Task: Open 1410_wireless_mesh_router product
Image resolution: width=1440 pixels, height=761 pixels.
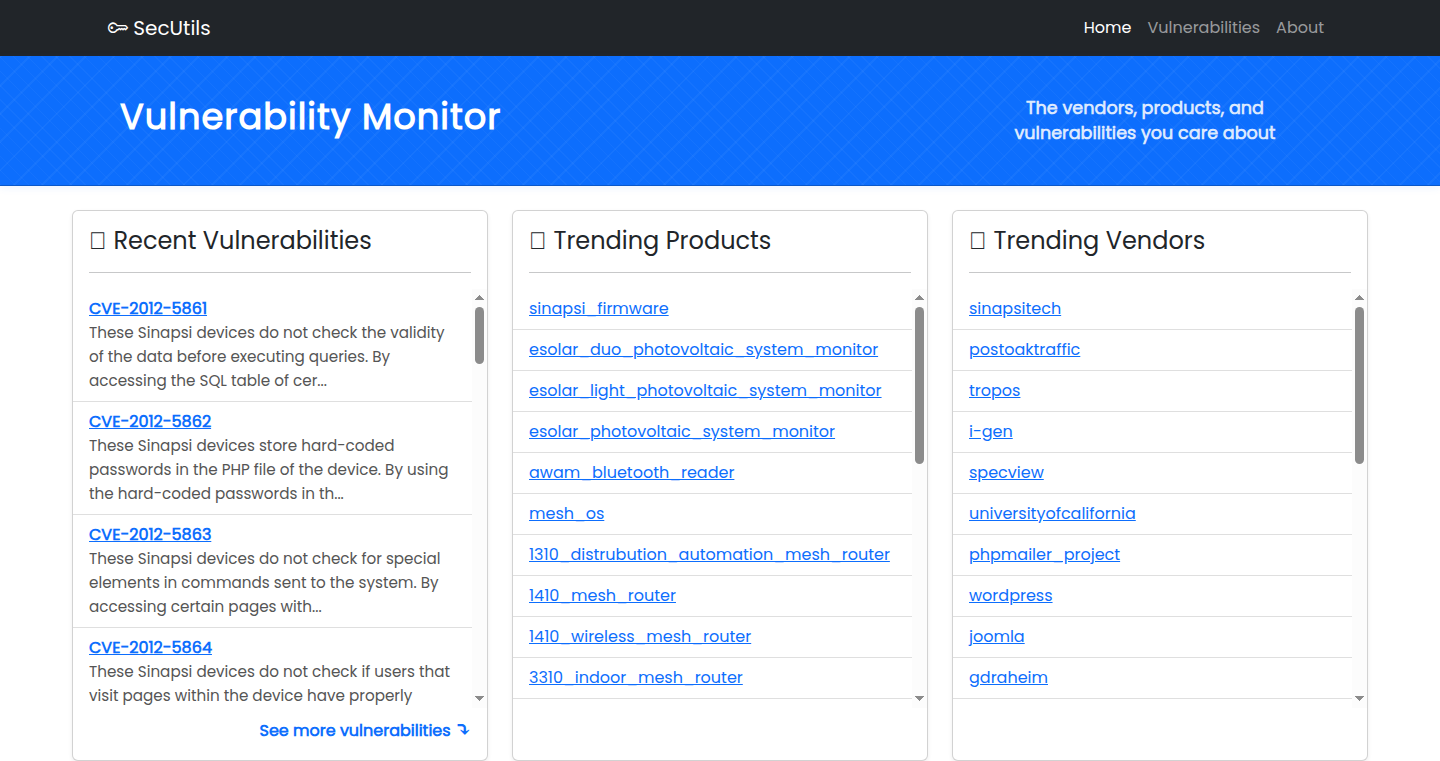Action: (640, 636)
